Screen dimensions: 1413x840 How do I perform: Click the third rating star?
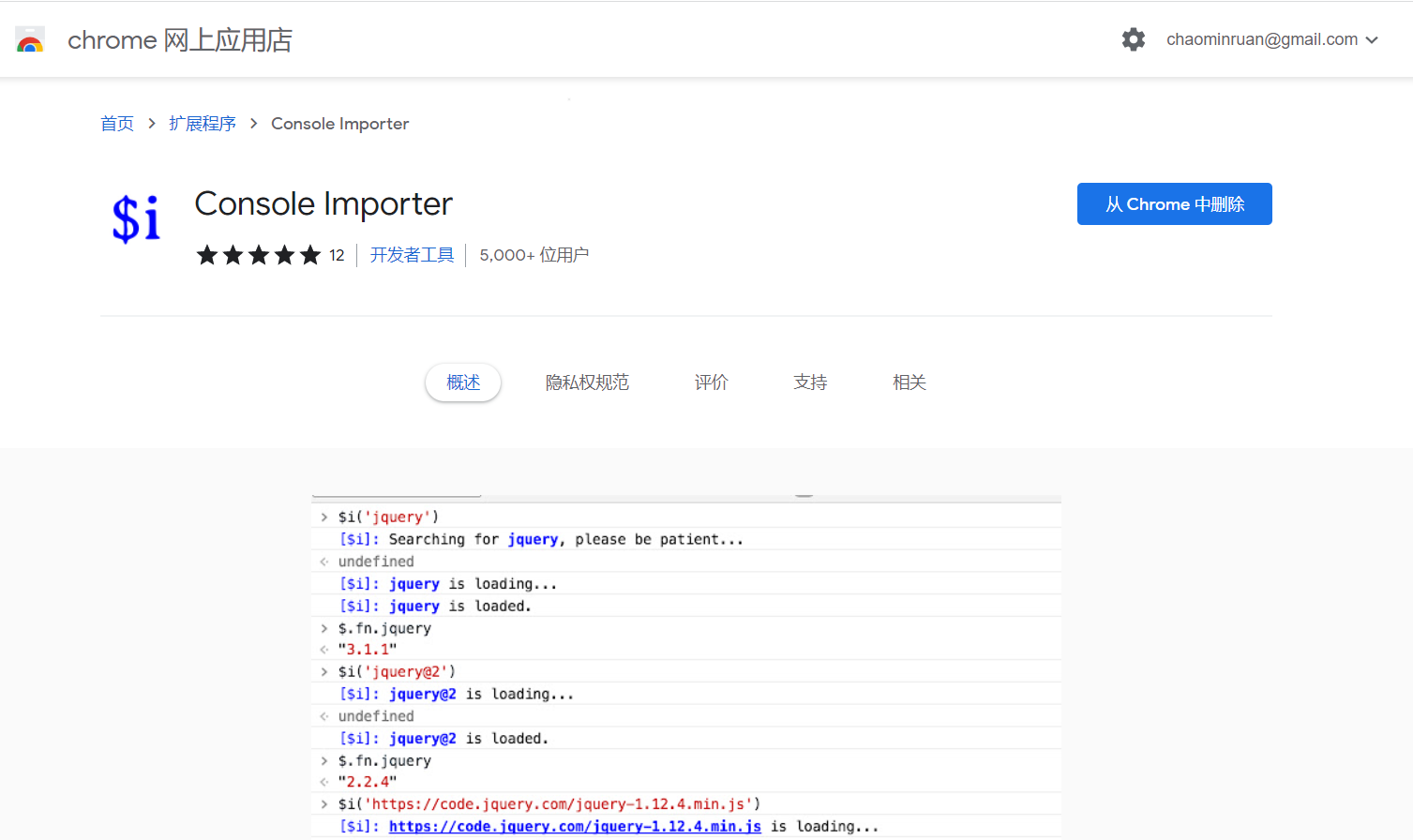click(x=259, y=254)
